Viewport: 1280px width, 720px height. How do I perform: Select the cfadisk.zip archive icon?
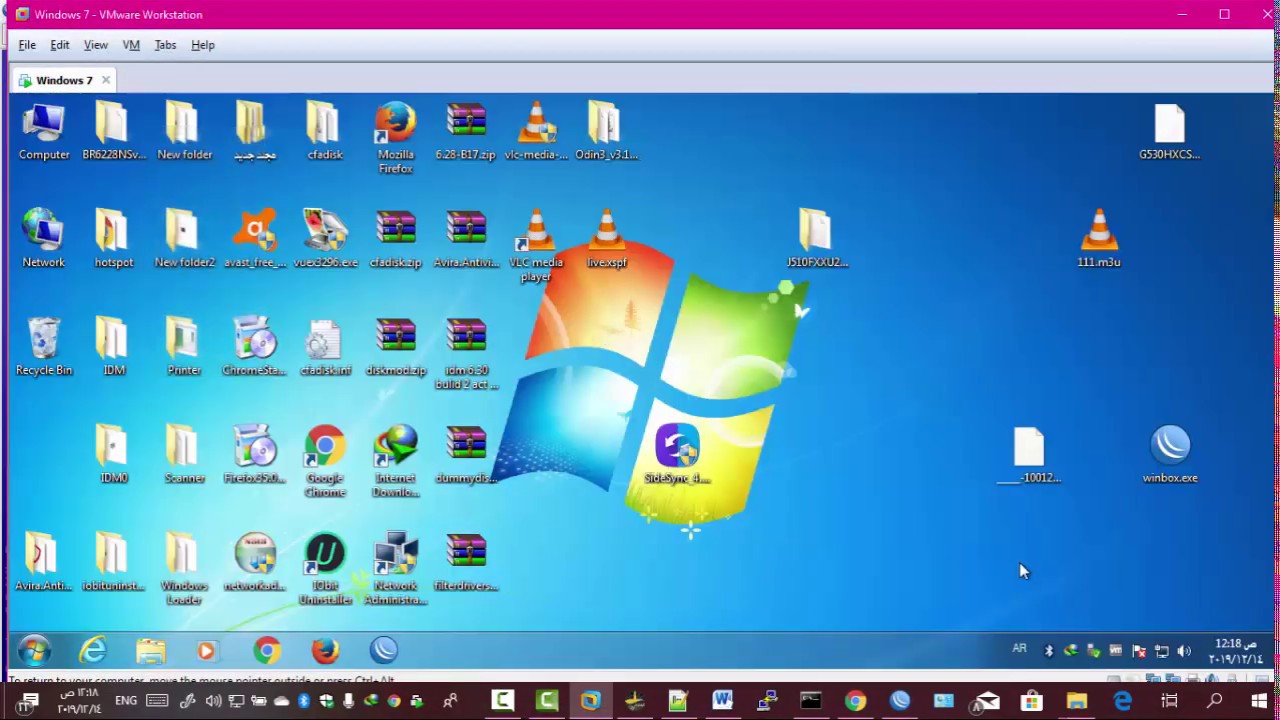(396, 238)
